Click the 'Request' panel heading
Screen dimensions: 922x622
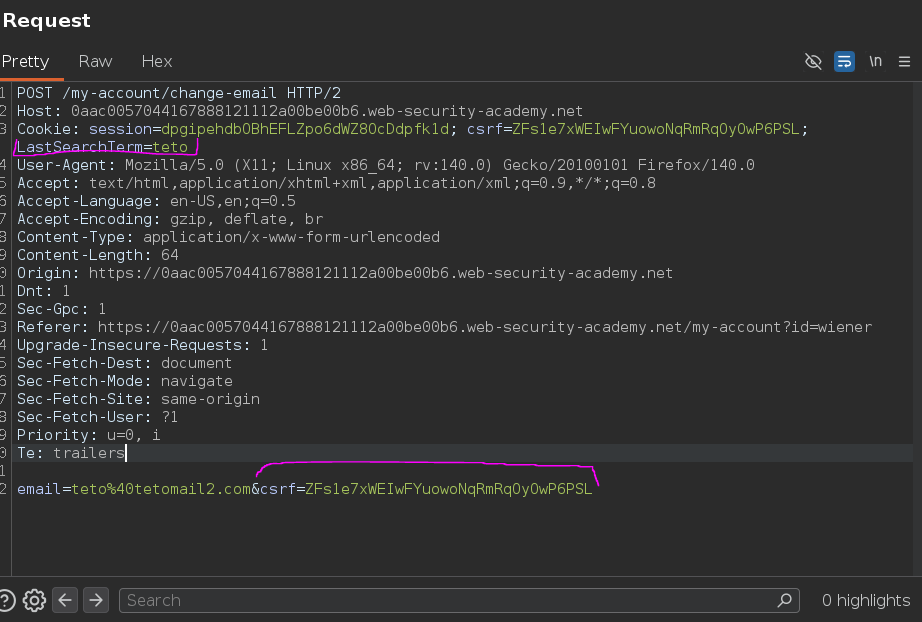pyautogui.click(x=46, y=21)
